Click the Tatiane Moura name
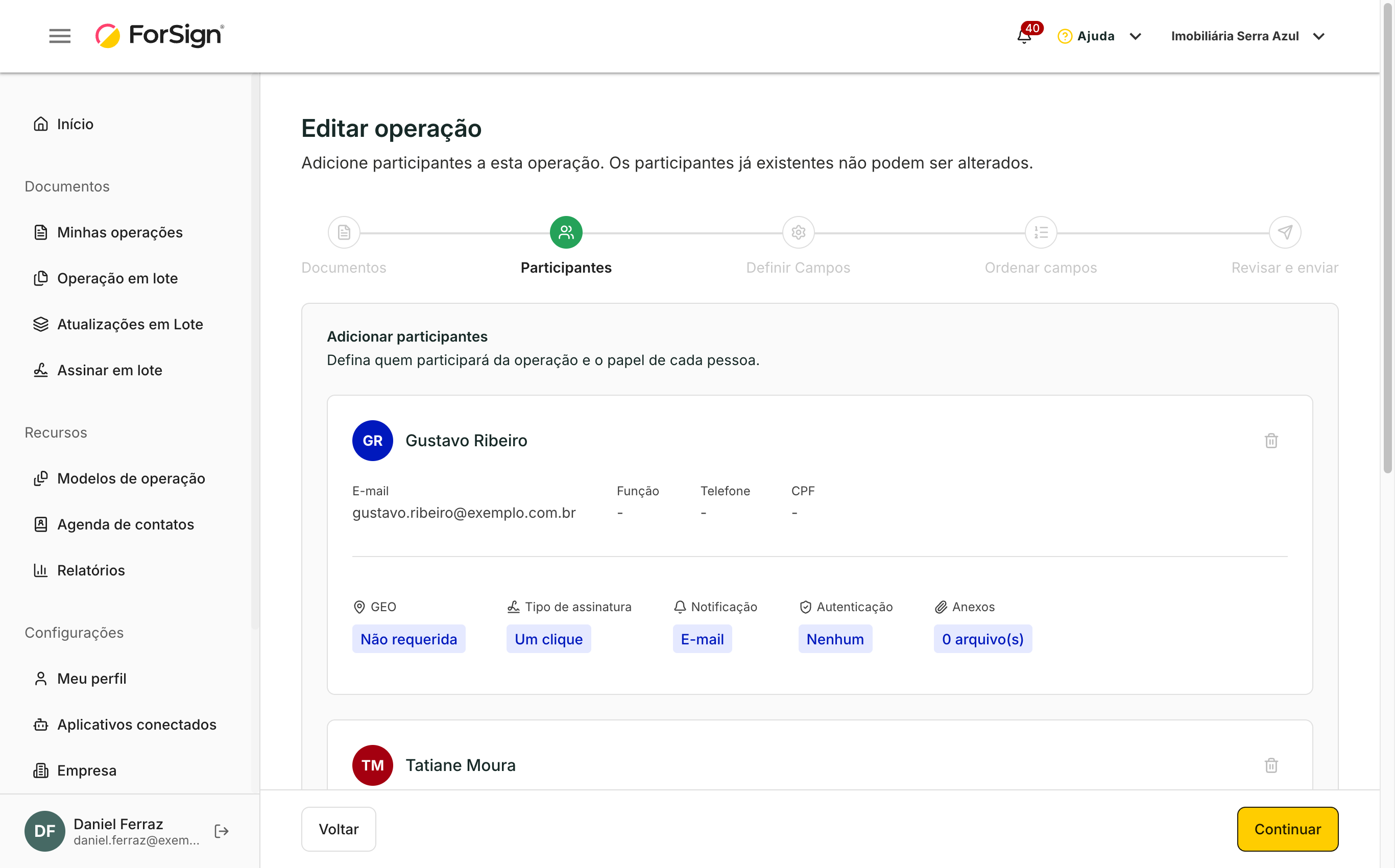The height and width of the screenshot is (868, 1395). click(461, 765)
